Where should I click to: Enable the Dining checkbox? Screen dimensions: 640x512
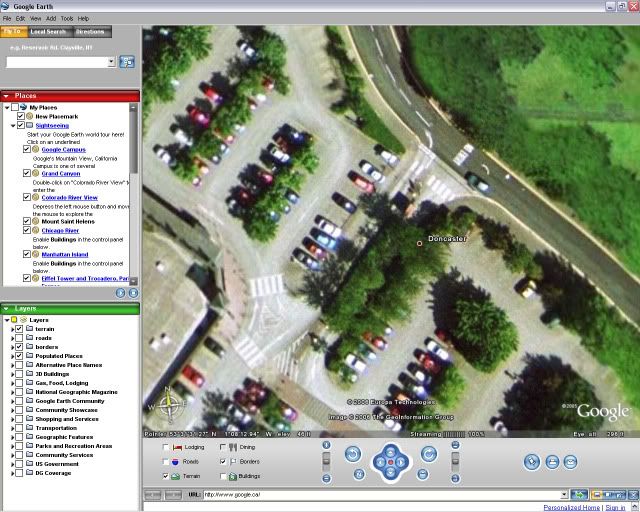[x=223, y=447]
